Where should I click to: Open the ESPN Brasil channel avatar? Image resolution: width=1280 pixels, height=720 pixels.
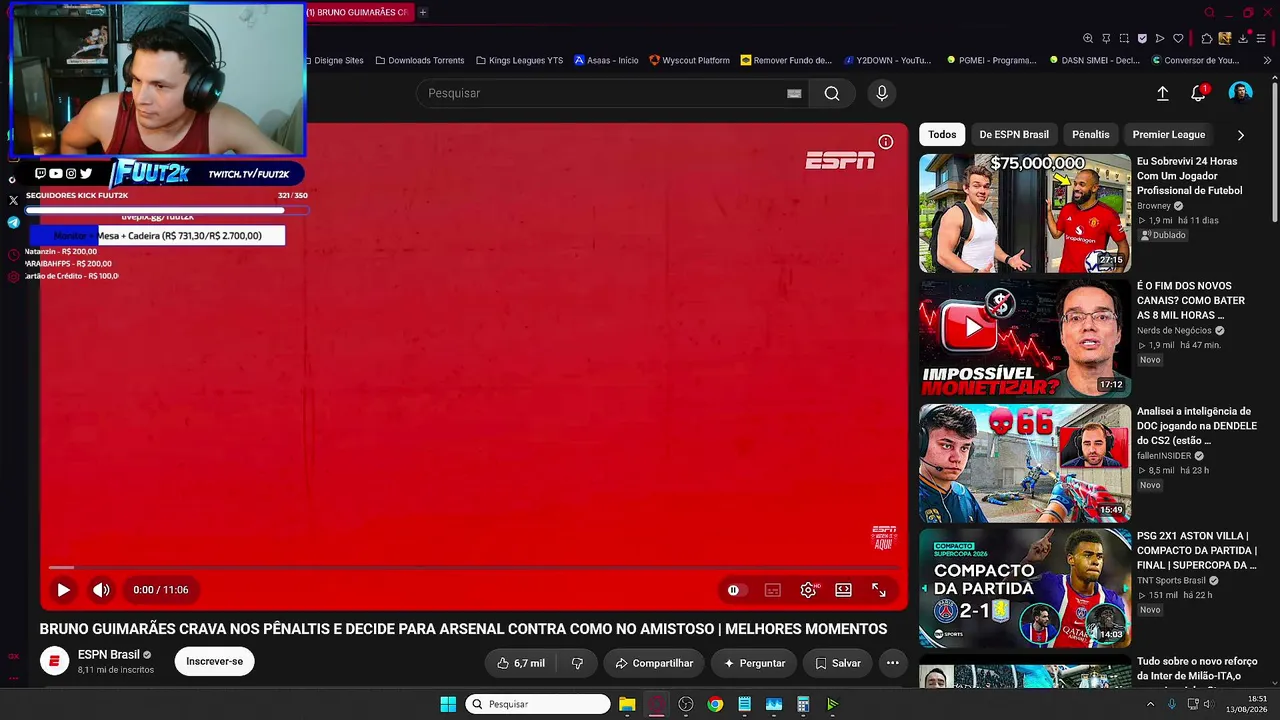54,661
